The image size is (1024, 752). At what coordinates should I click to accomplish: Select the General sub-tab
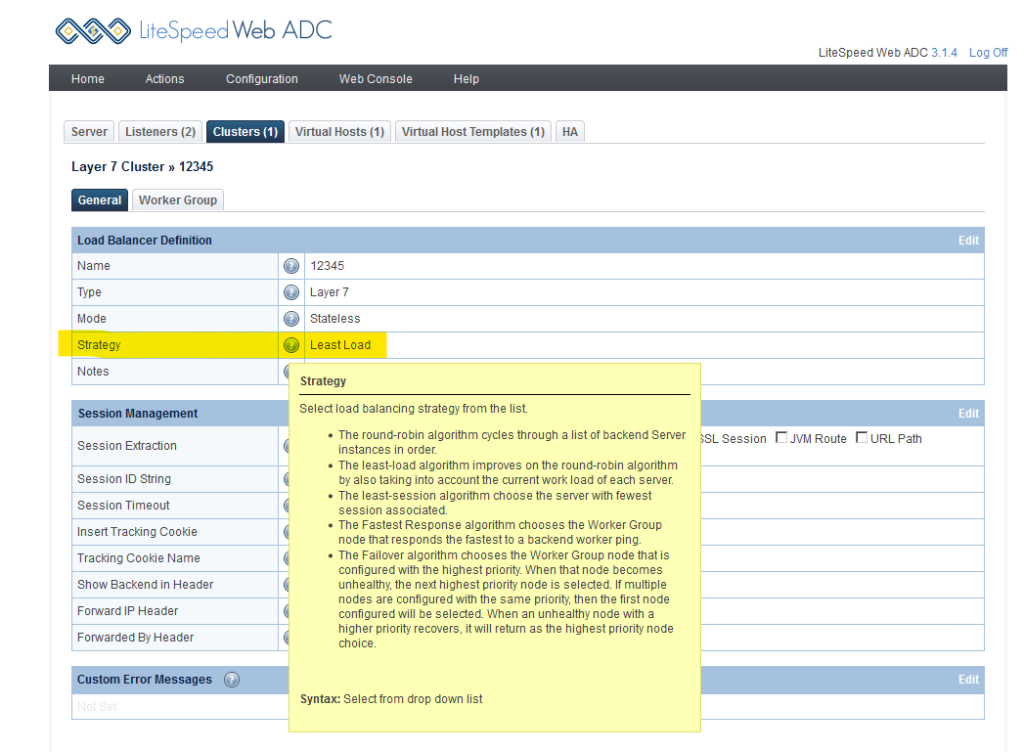click(x=99, y=200)
